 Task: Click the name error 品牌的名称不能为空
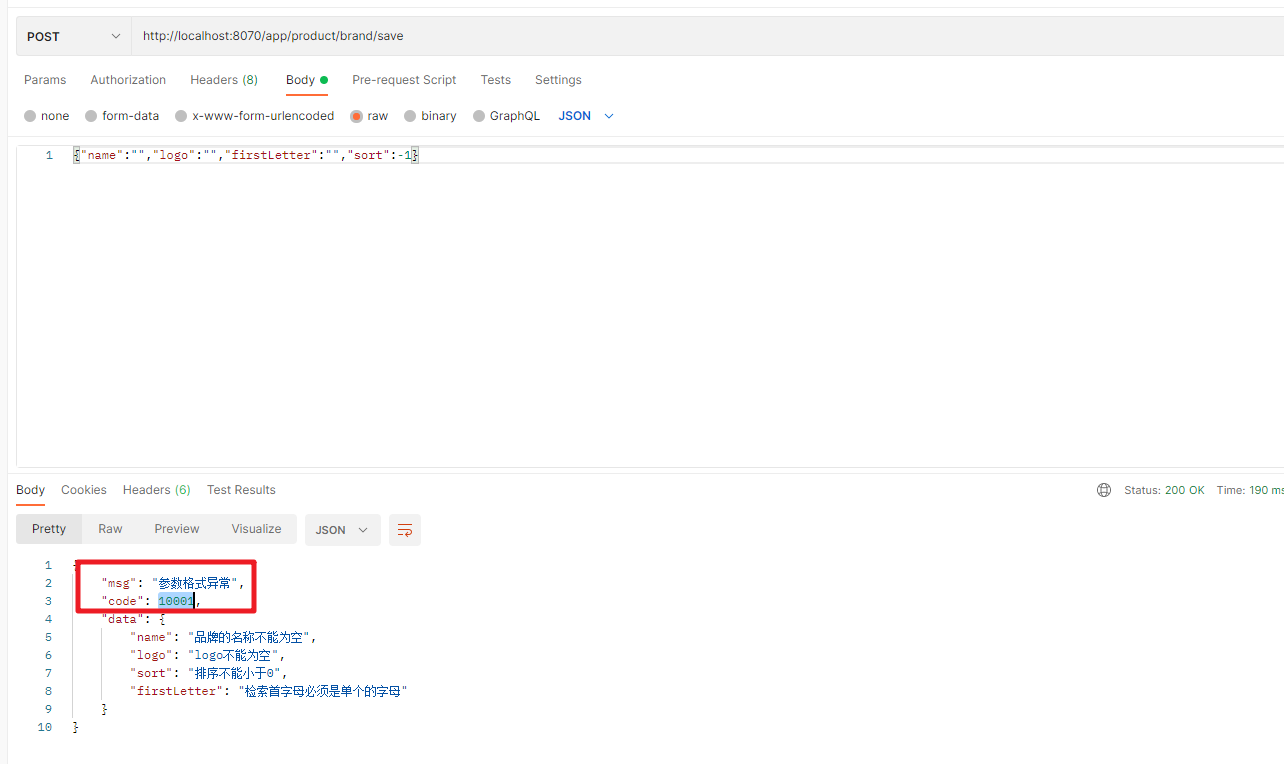[x=251, y=637]
